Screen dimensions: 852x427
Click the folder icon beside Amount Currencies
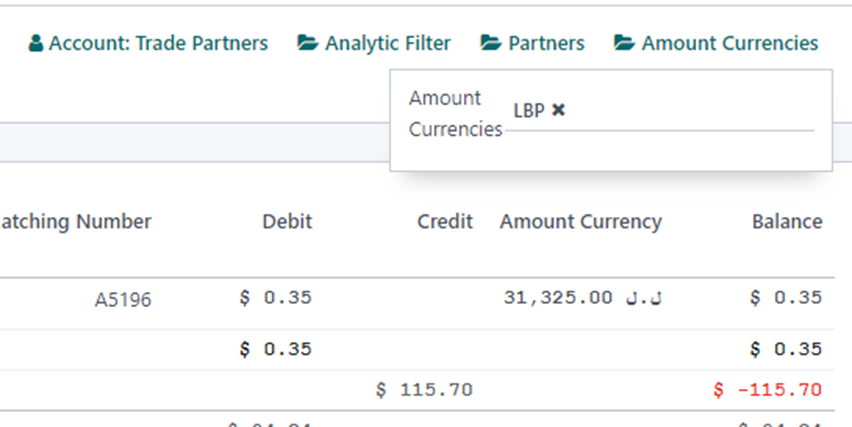[624, 42]
